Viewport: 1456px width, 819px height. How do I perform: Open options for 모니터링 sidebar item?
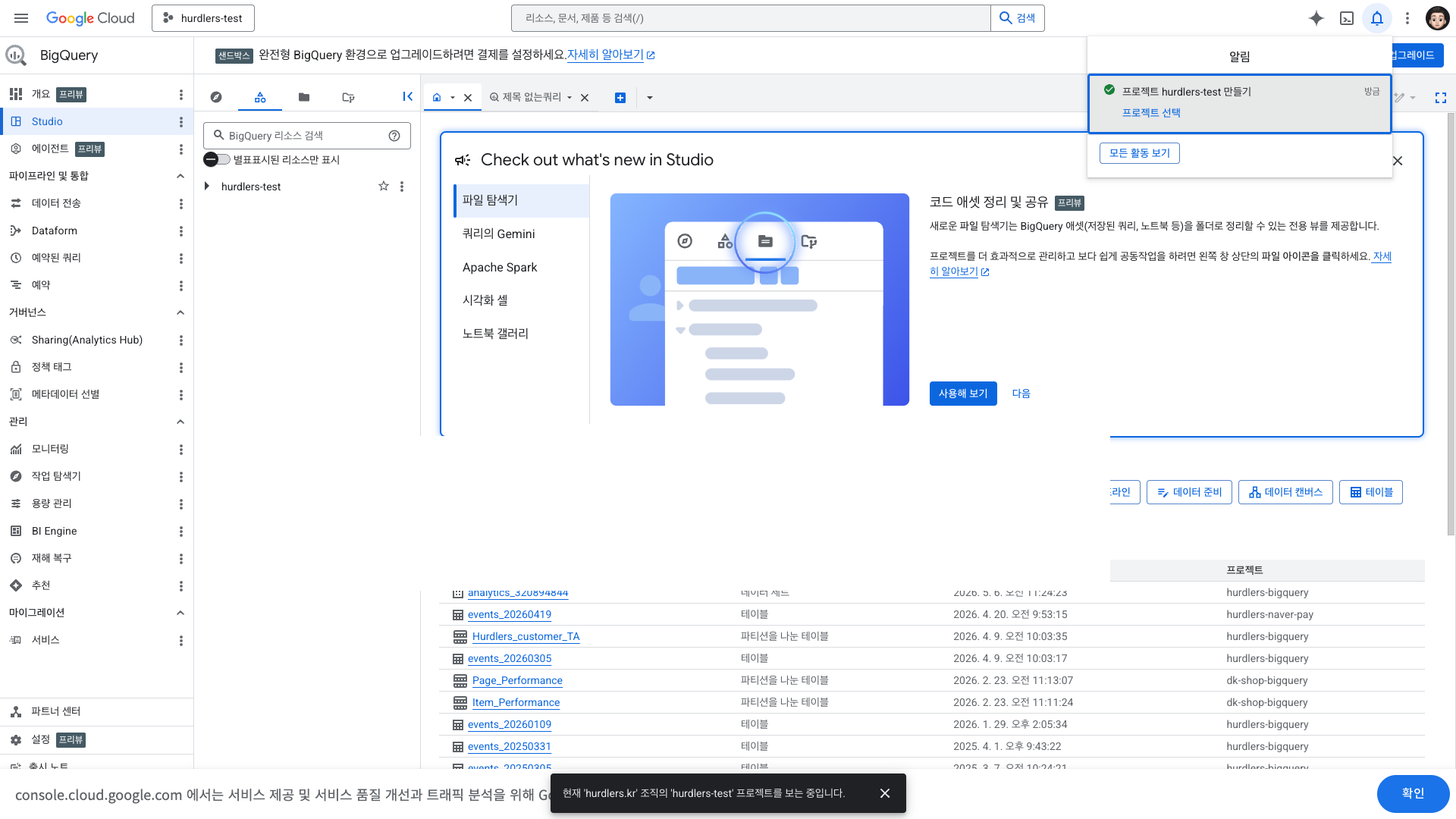(181, 450)
